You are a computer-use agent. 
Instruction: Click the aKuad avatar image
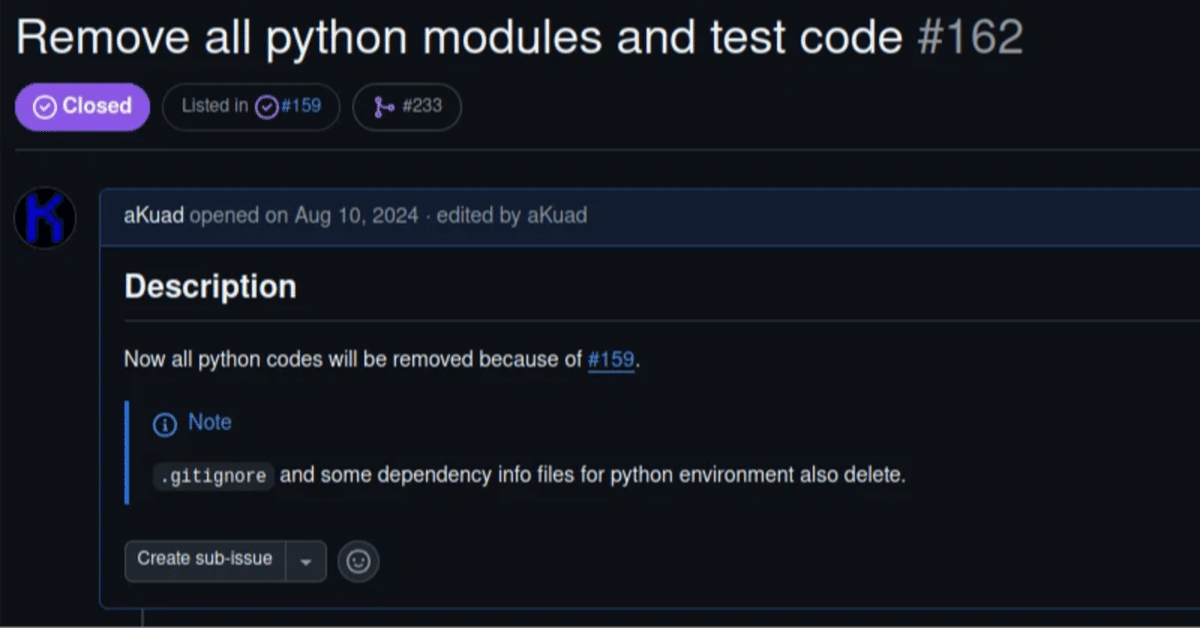click(x=45, y=218)
